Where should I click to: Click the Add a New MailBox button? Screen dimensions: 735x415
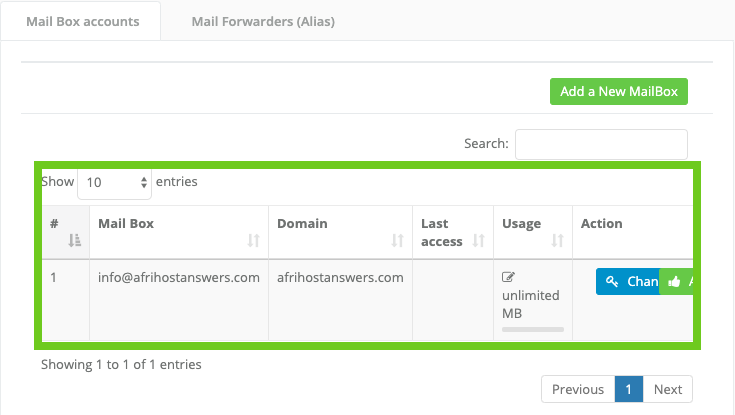click(x=619, y=91)
